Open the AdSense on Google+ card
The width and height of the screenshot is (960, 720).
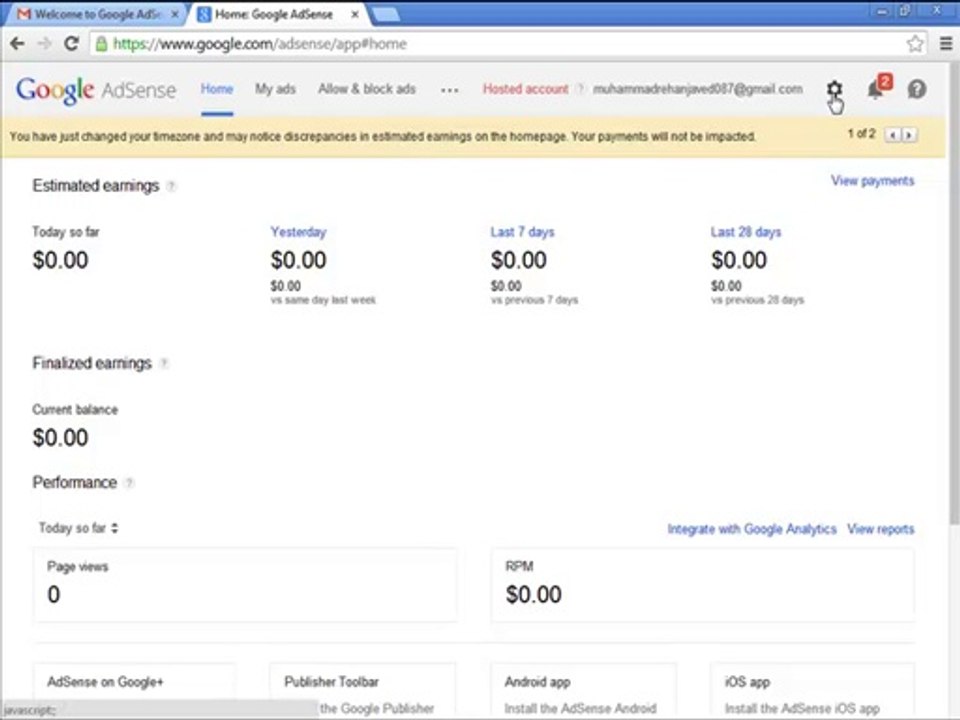[134, 691]
